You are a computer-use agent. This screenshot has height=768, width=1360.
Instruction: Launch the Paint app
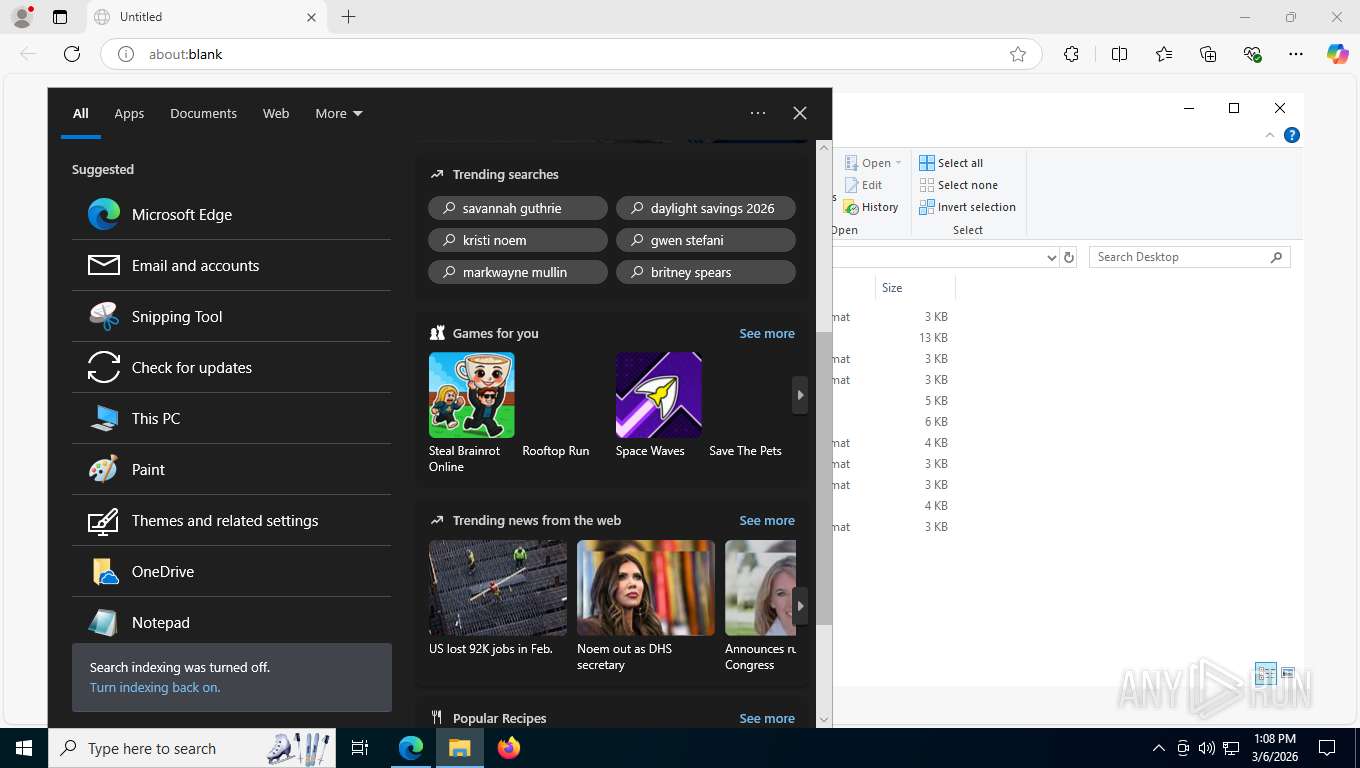click(231, 469)
